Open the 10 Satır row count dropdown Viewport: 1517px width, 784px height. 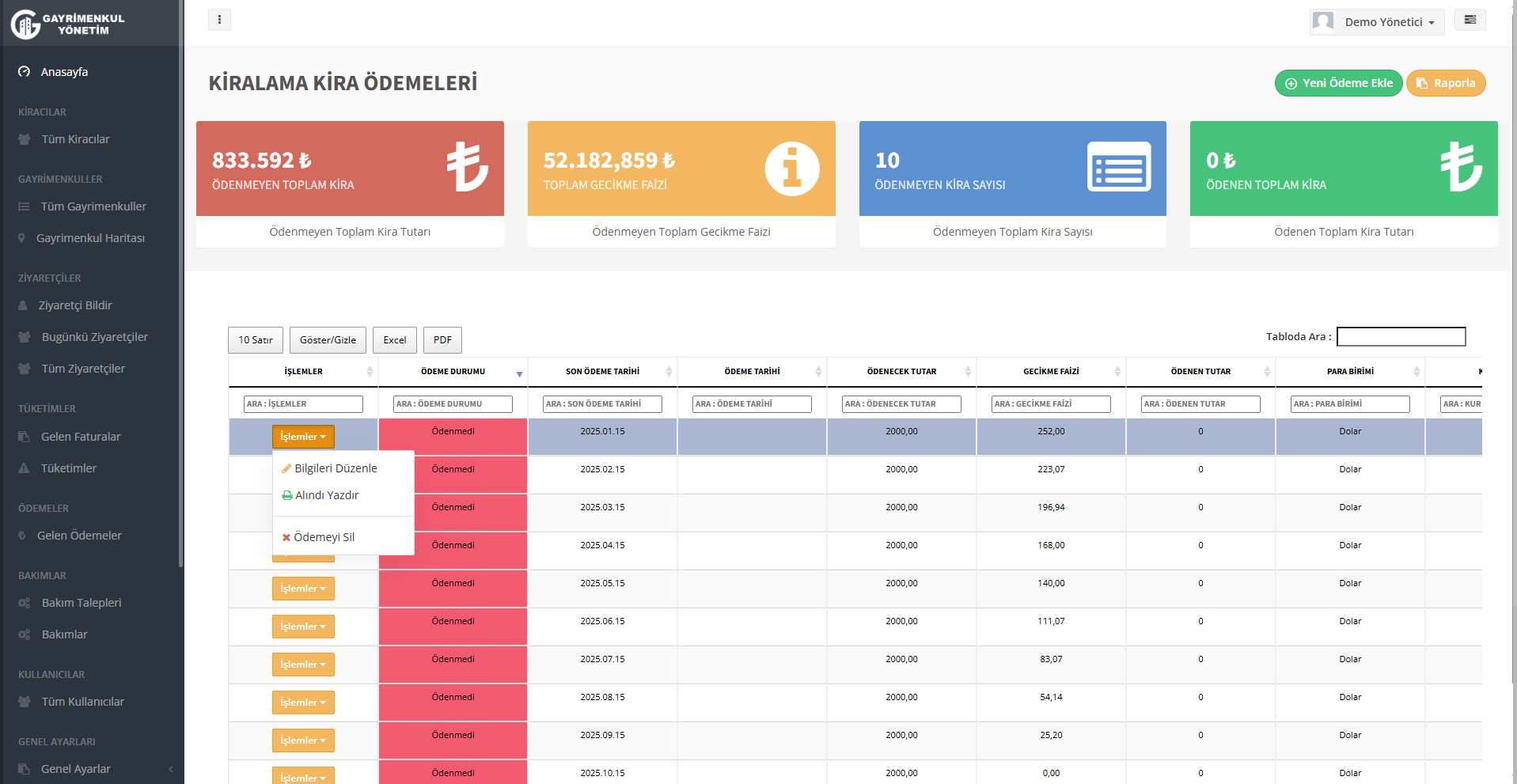[x=256, y=340]
